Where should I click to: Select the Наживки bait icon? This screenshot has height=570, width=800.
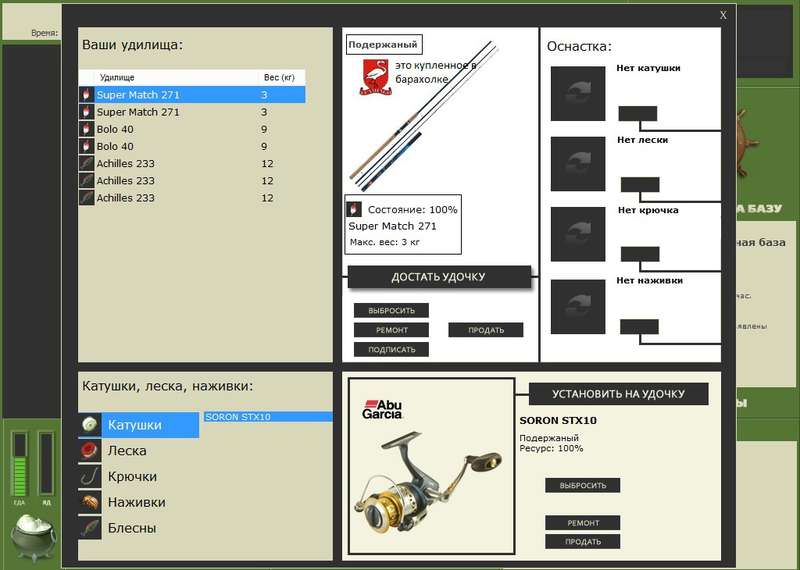click(90, 502)
